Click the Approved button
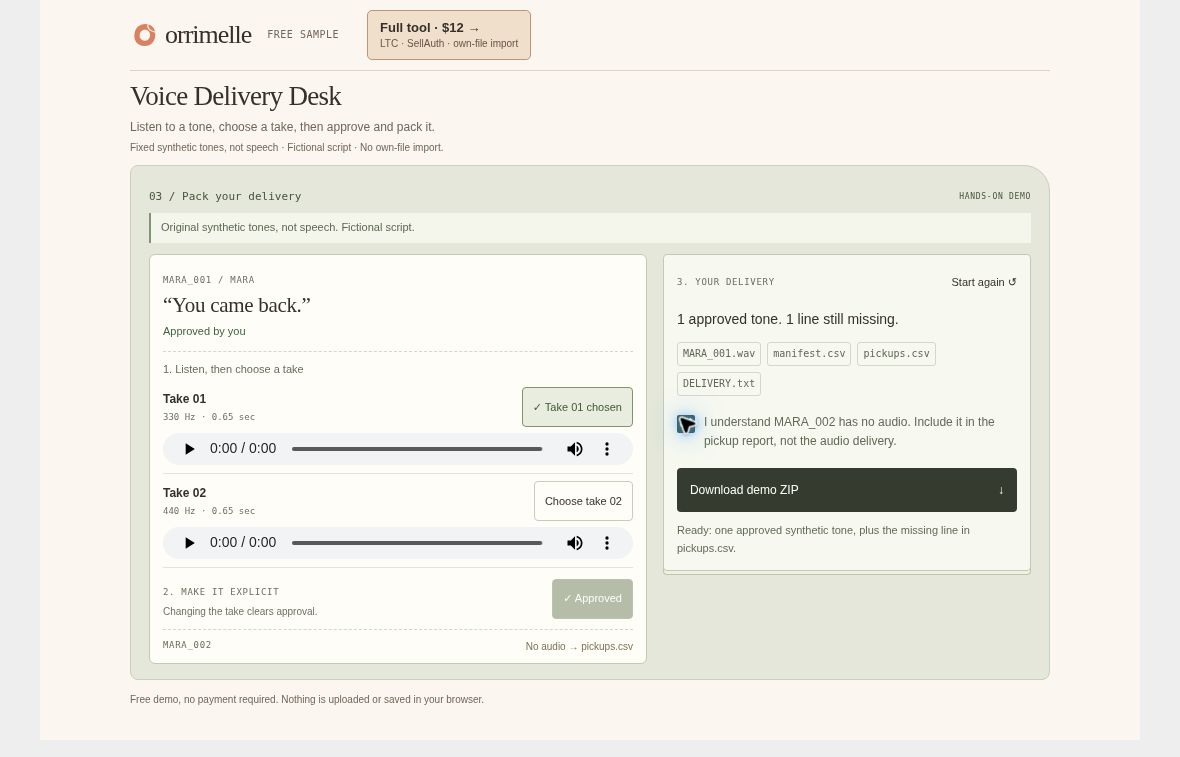 point(592,599)
